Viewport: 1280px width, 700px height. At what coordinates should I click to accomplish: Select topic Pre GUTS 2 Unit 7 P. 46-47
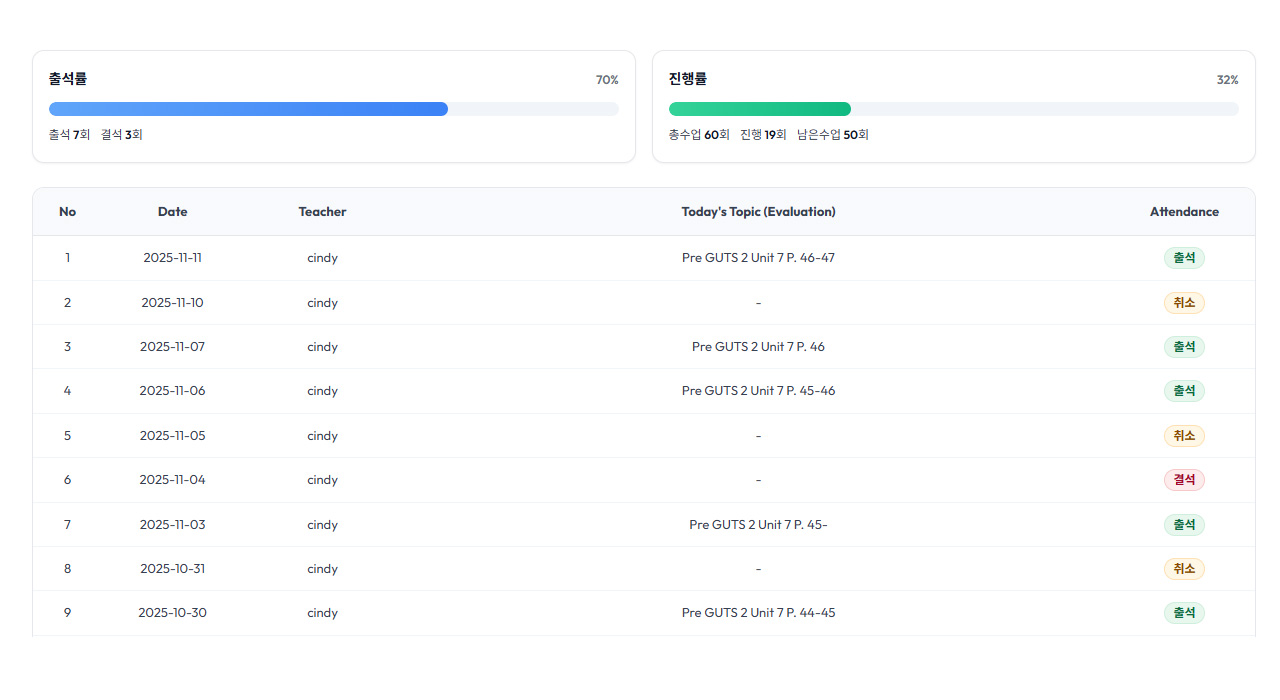pos(758,258)
